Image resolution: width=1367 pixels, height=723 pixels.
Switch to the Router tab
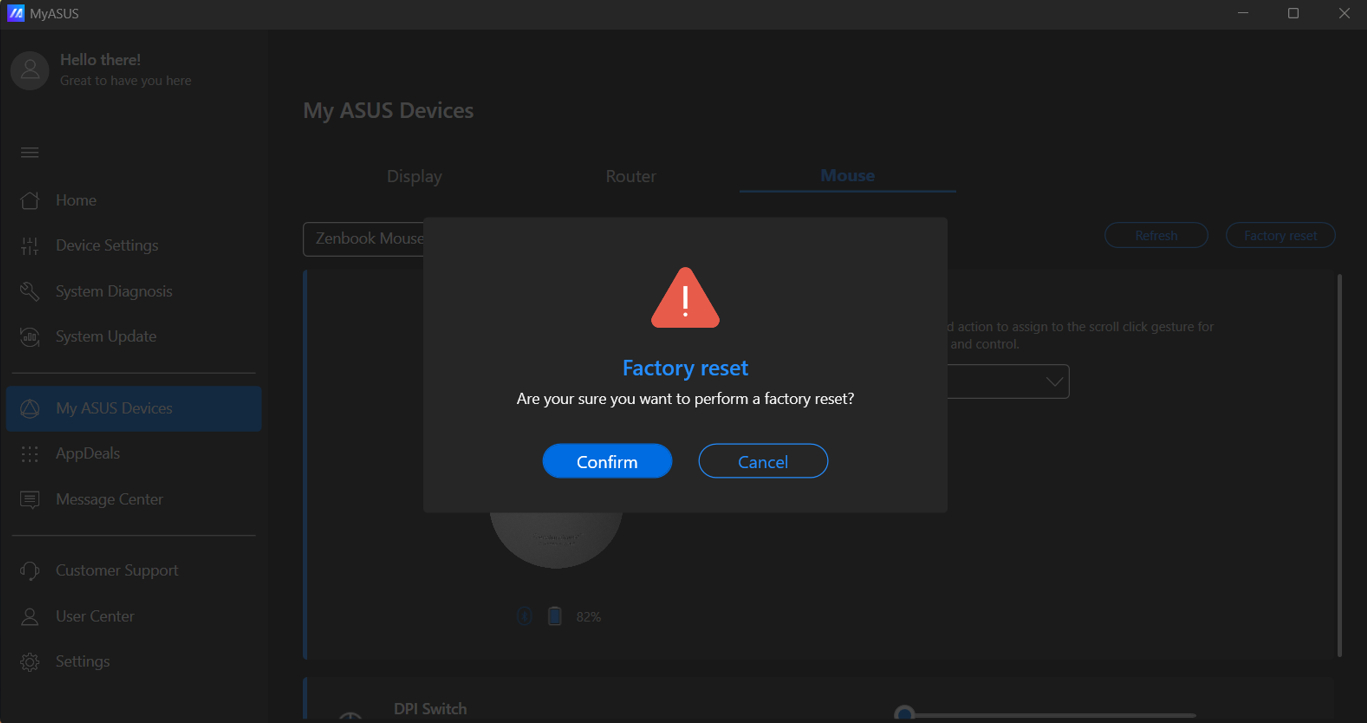tap(631, 176)
